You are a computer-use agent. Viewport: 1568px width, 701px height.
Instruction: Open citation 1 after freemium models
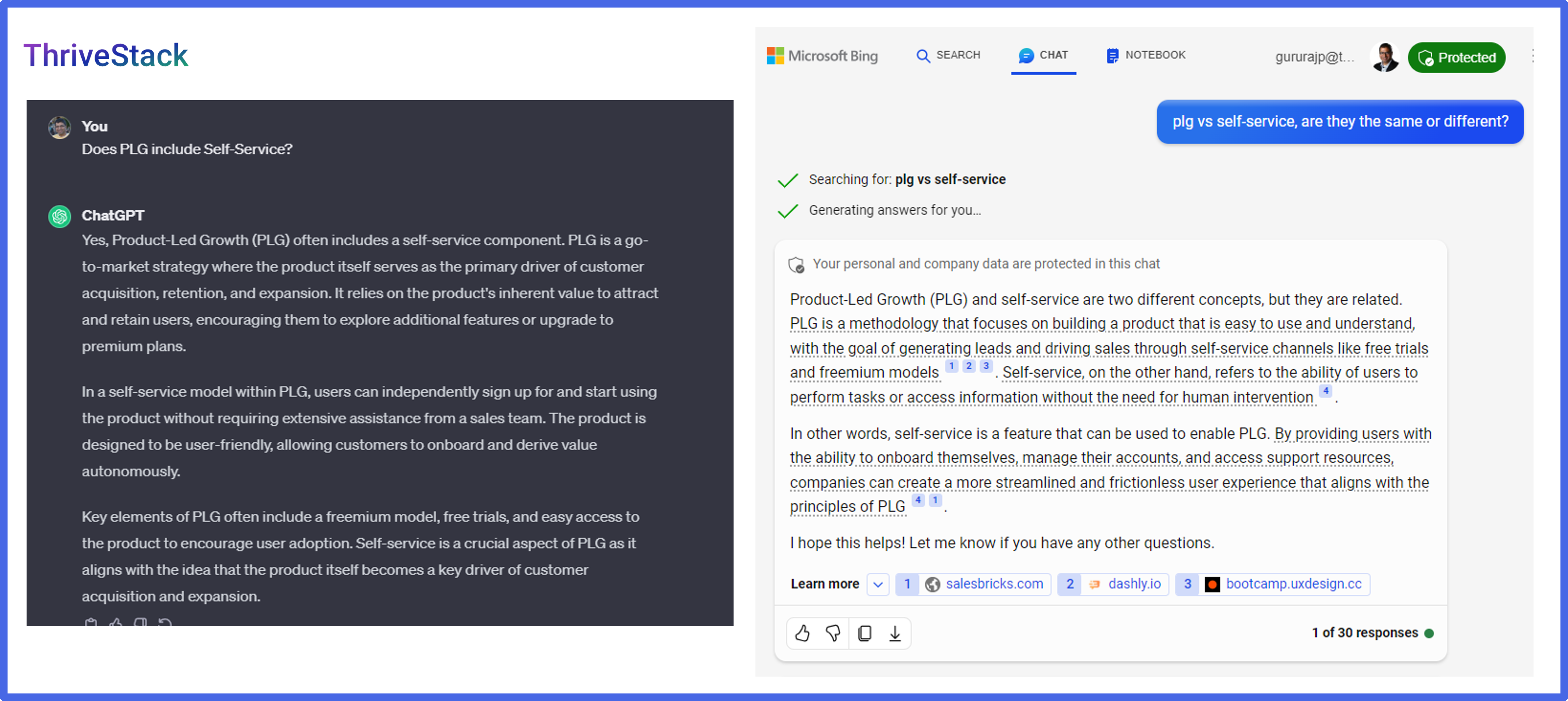pyautogui.click(x=951, y=366)
